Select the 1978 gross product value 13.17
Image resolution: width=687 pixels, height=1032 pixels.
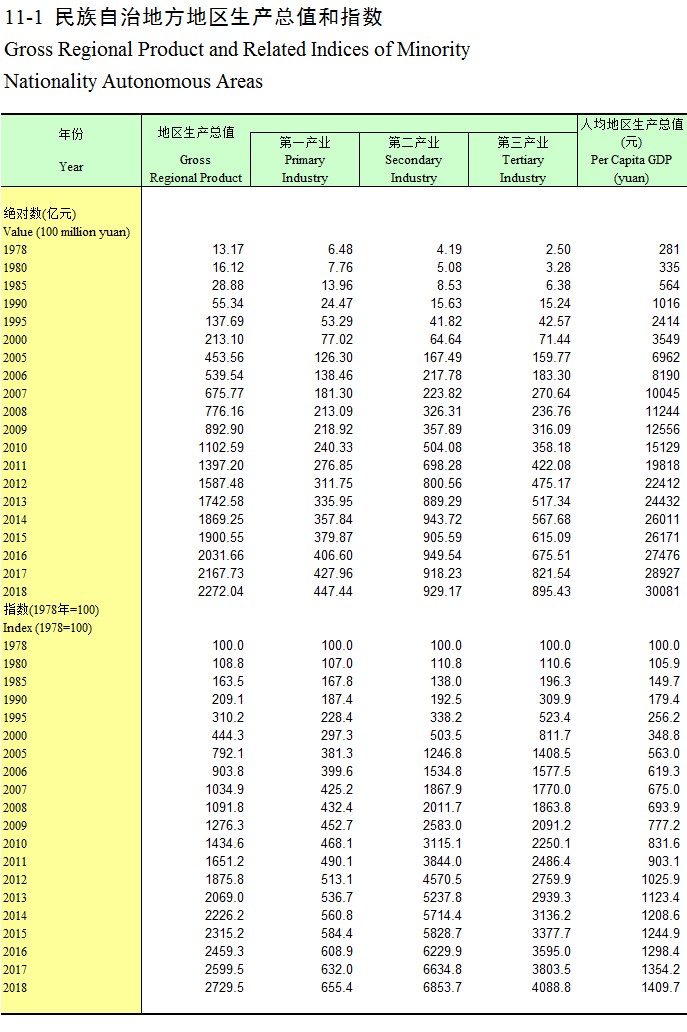pyautogui.click(x=228, y=249)
